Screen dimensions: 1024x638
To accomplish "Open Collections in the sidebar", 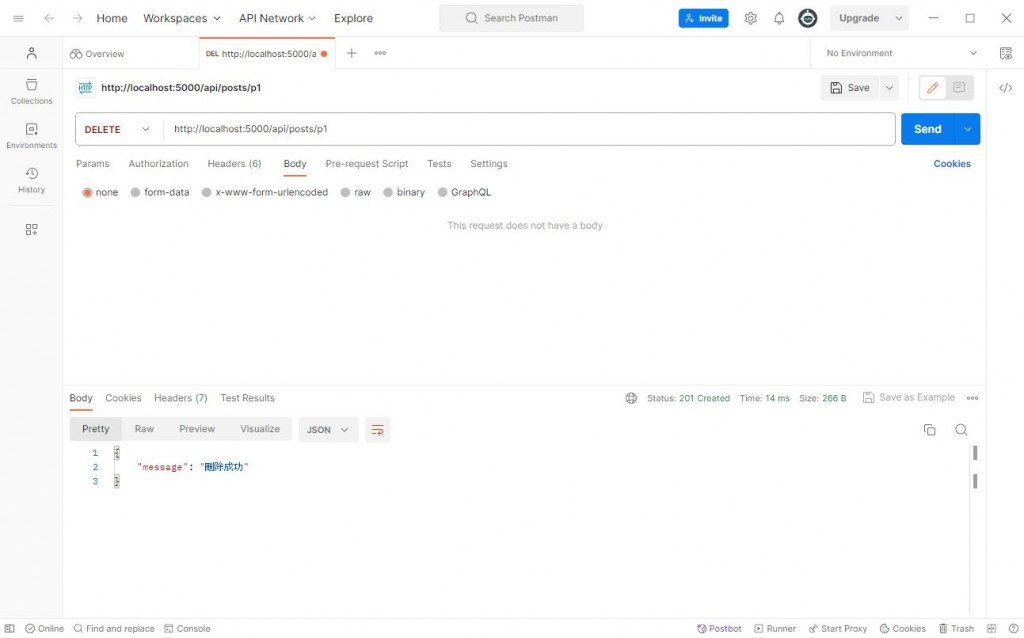I will pos(31,91).
